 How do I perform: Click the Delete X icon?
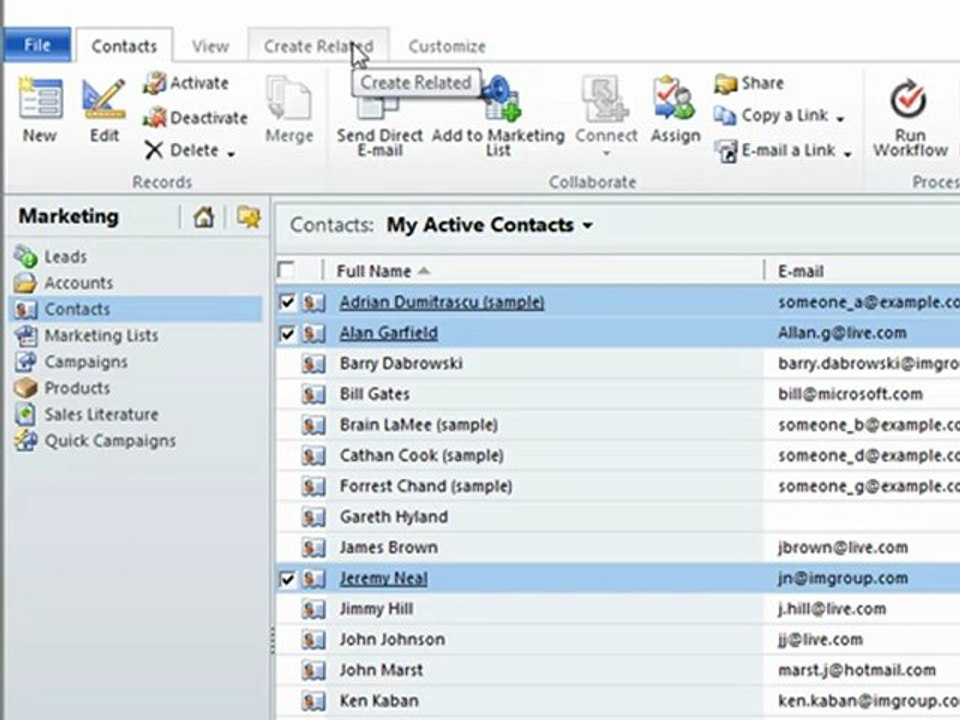(x=154, y=150)
